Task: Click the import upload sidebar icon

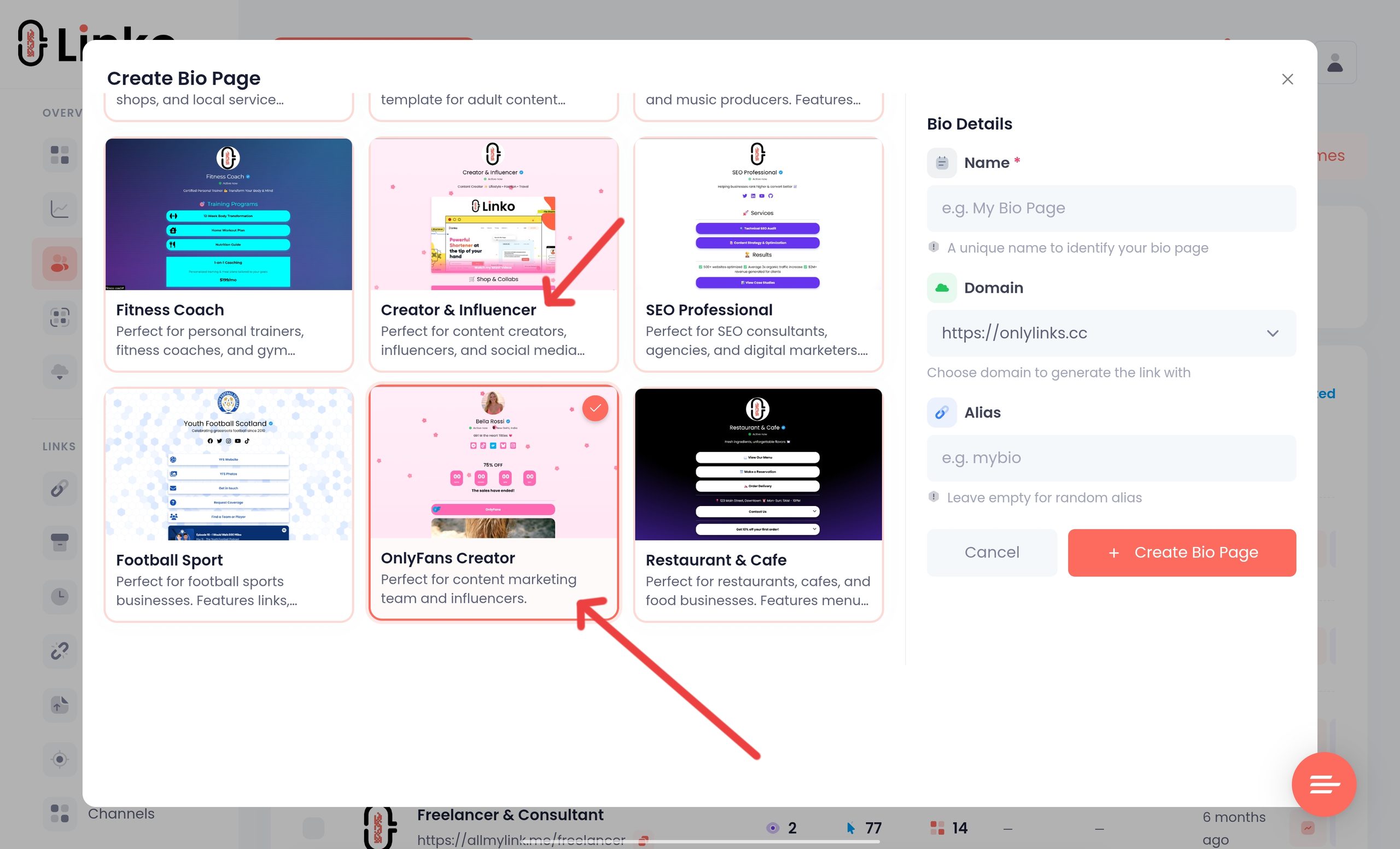Action: (60, 705)
